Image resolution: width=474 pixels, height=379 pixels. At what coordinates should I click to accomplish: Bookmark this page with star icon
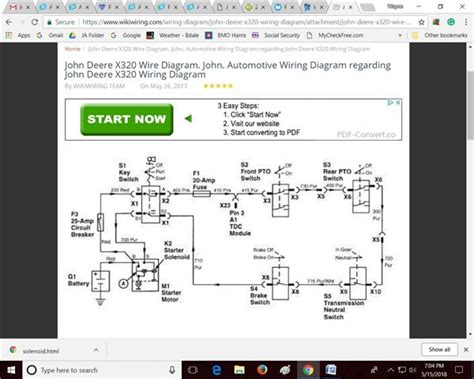421,22
